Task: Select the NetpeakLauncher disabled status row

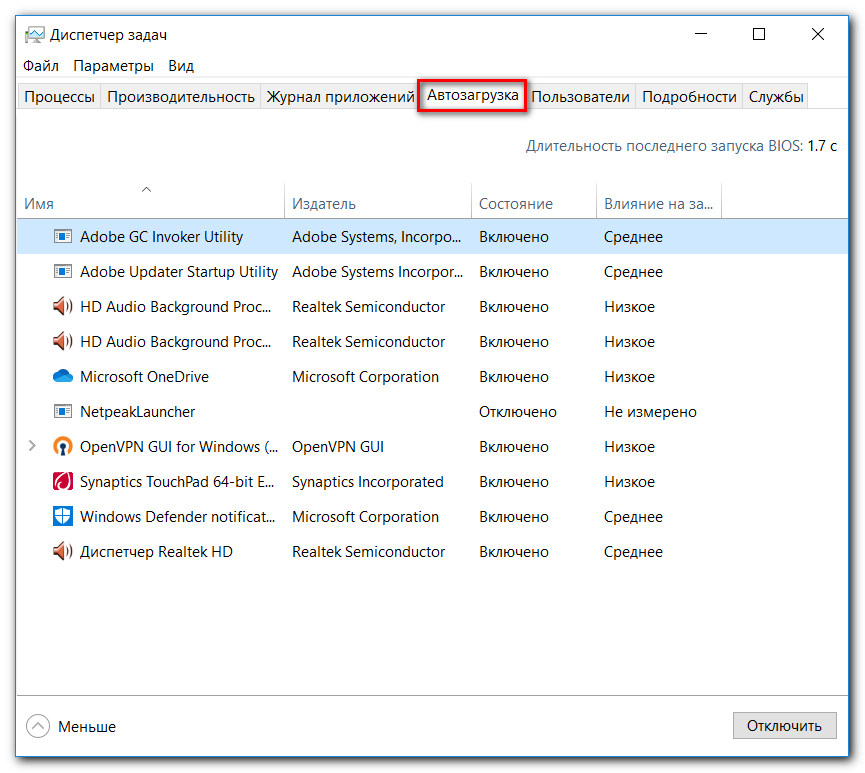Action: click(x=518, y=412)
